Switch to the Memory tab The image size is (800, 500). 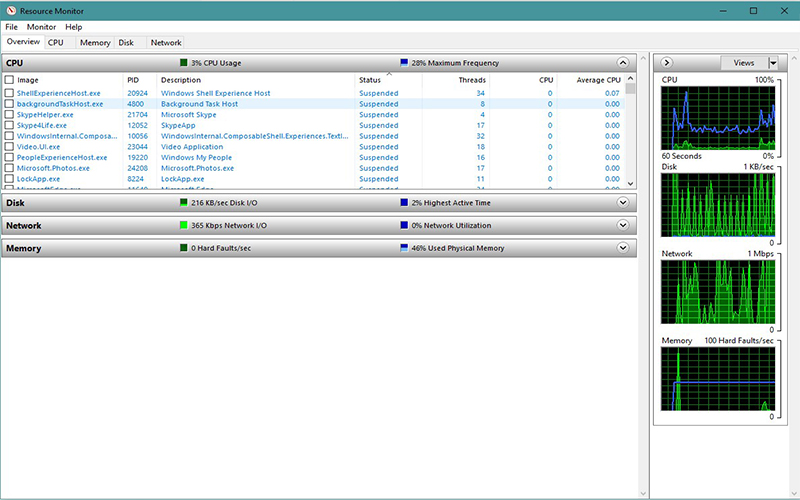(95, 43)
